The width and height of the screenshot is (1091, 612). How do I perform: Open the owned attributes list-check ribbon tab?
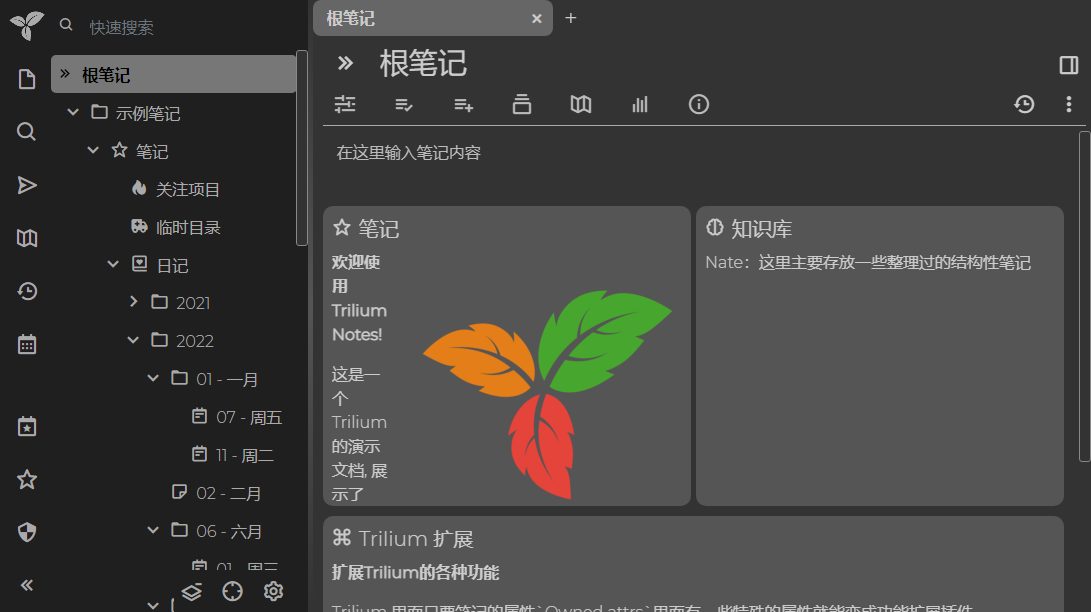point(404,104)
